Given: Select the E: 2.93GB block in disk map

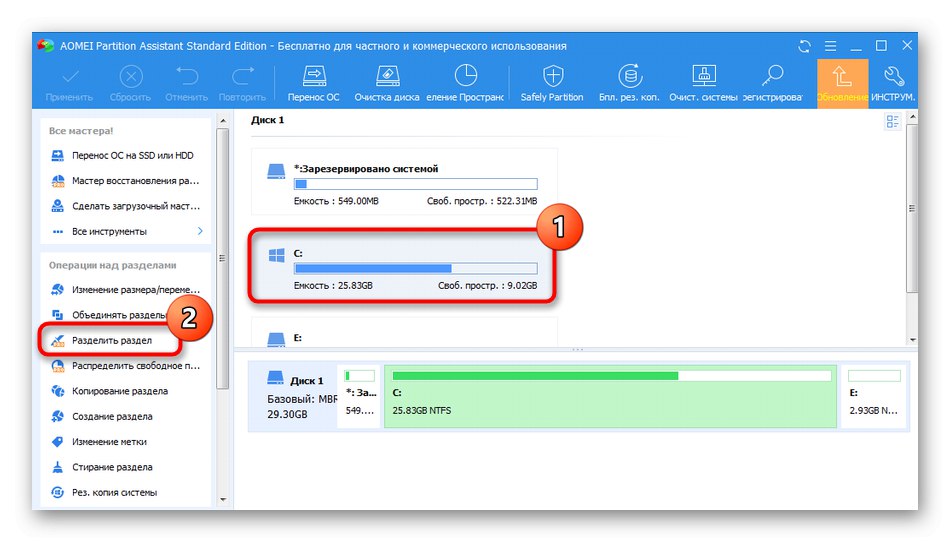Looking at the screenshot, I should coord(874,396).
